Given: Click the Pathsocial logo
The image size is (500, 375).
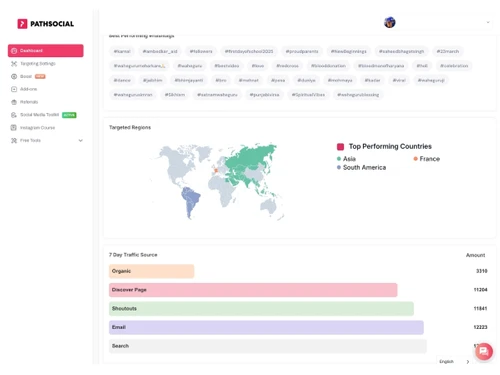Looking at the screenshot, I should (46, 24).
